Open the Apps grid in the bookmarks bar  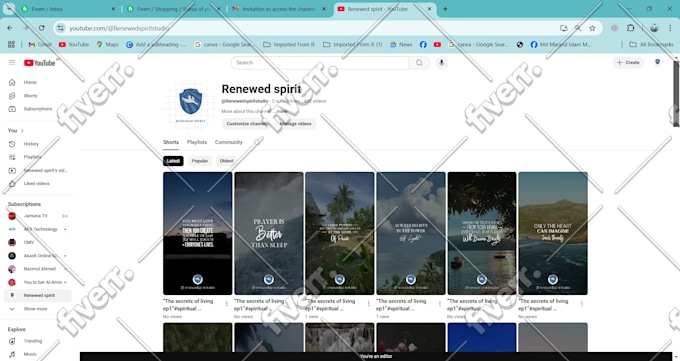tap(11, 44)
